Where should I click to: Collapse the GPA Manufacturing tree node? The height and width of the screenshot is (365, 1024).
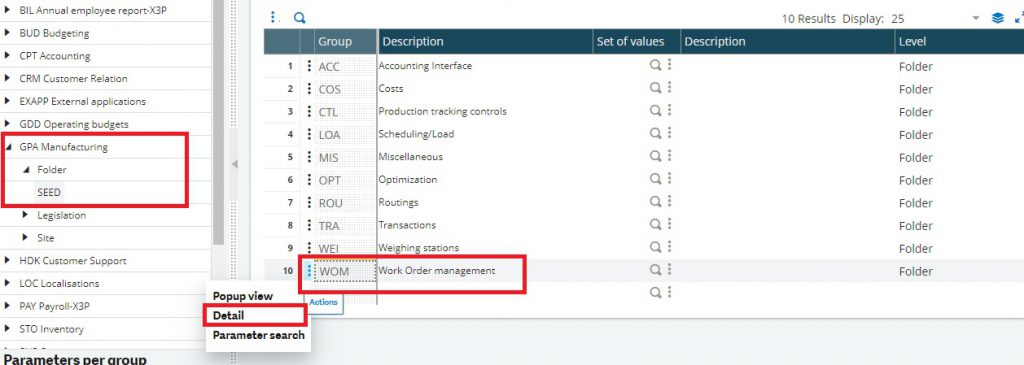click(7, 147)
